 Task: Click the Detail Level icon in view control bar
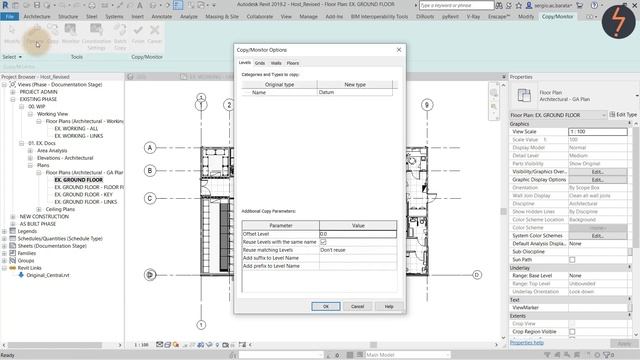pyautogui.click(x=160, y=345)
